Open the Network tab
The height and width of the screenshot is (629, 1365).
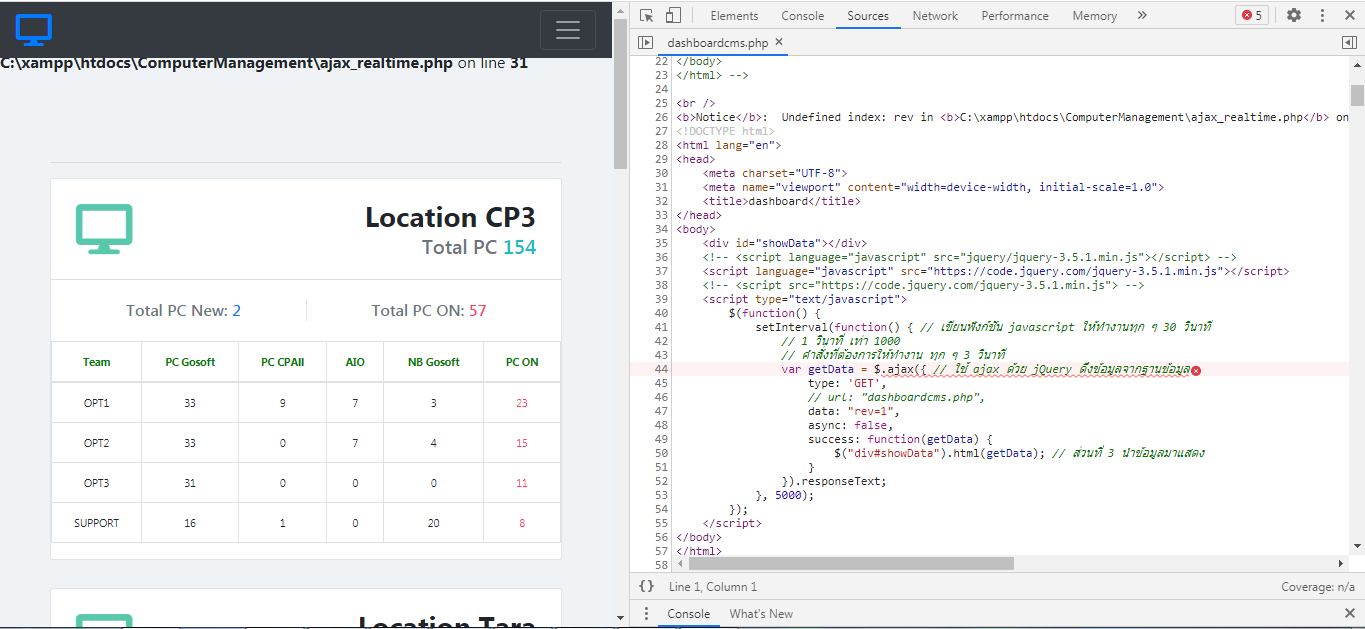(x=935, y=16)
